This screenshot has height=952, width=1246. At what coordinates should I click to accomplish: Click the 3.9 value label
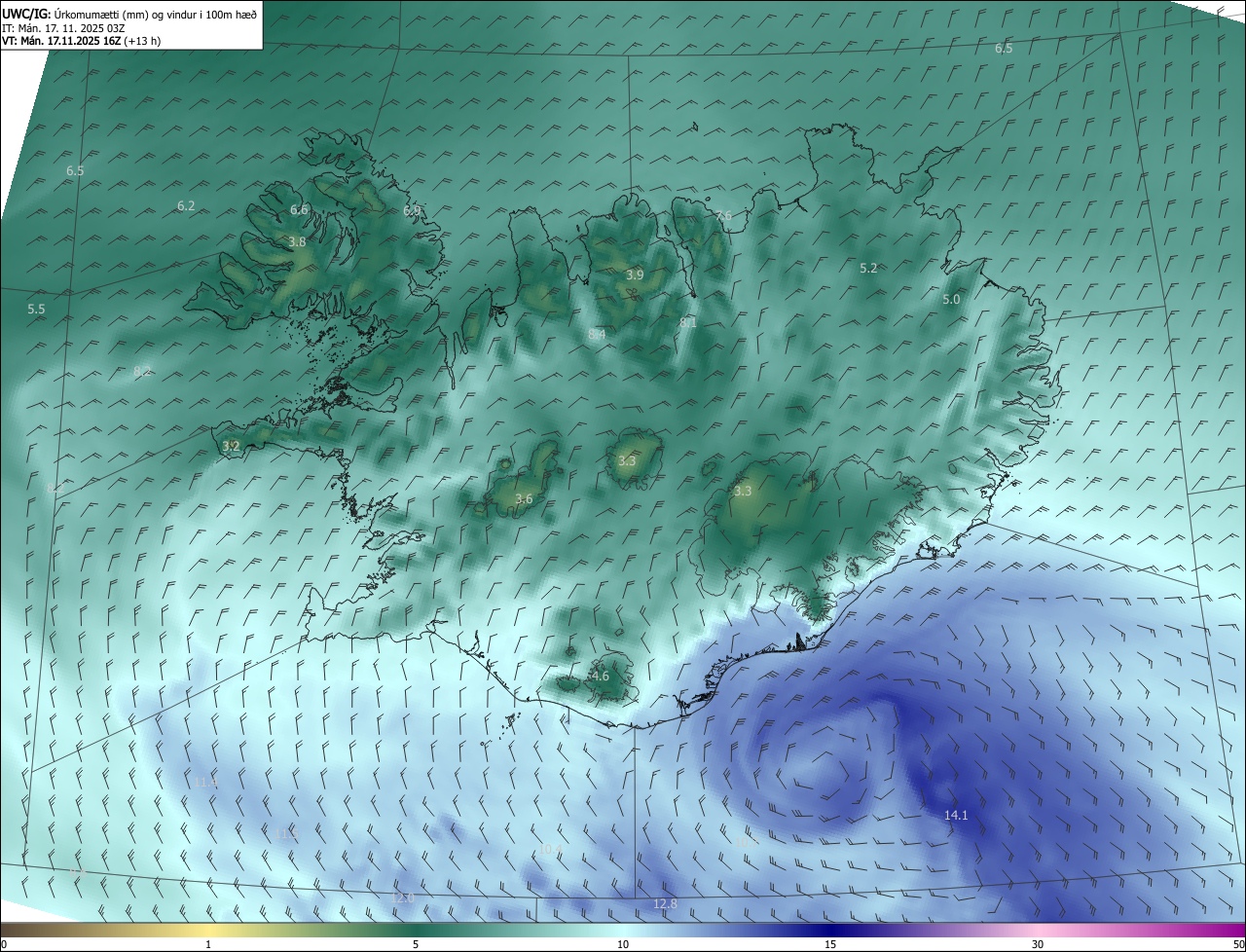pyautogui.click(x=635, y=275)
